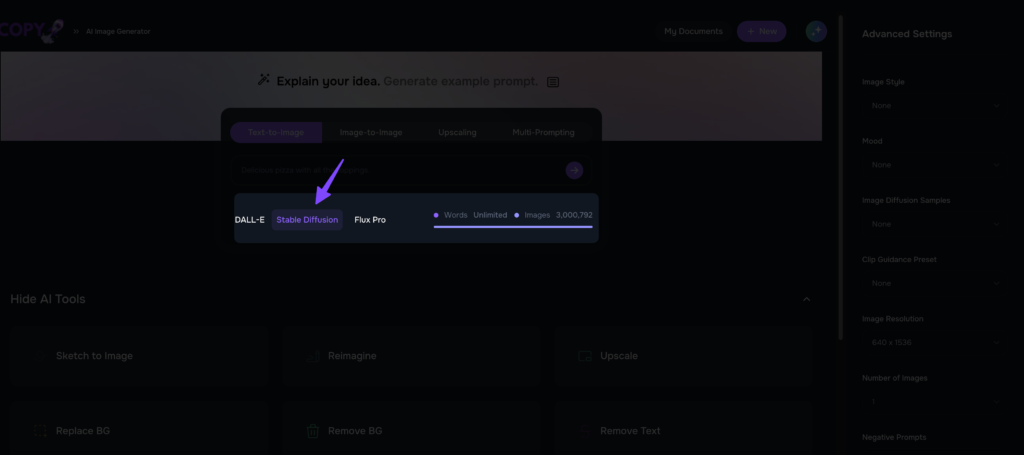This screenshot has height=455, width=1024.
Task: Select the Stable Diffusion model option
Action: [x=307, y=219]
